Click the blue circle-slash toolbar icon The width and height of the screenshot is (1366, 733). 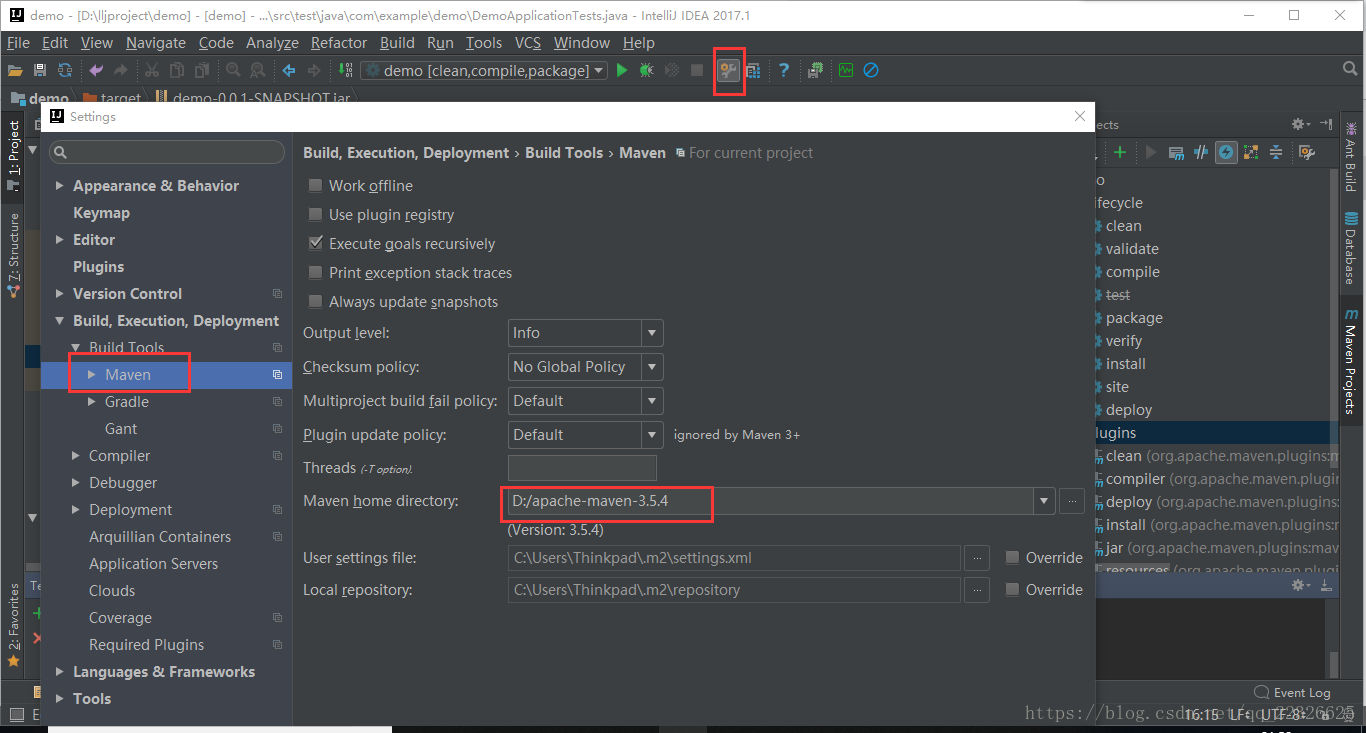(x=871, y=70)
